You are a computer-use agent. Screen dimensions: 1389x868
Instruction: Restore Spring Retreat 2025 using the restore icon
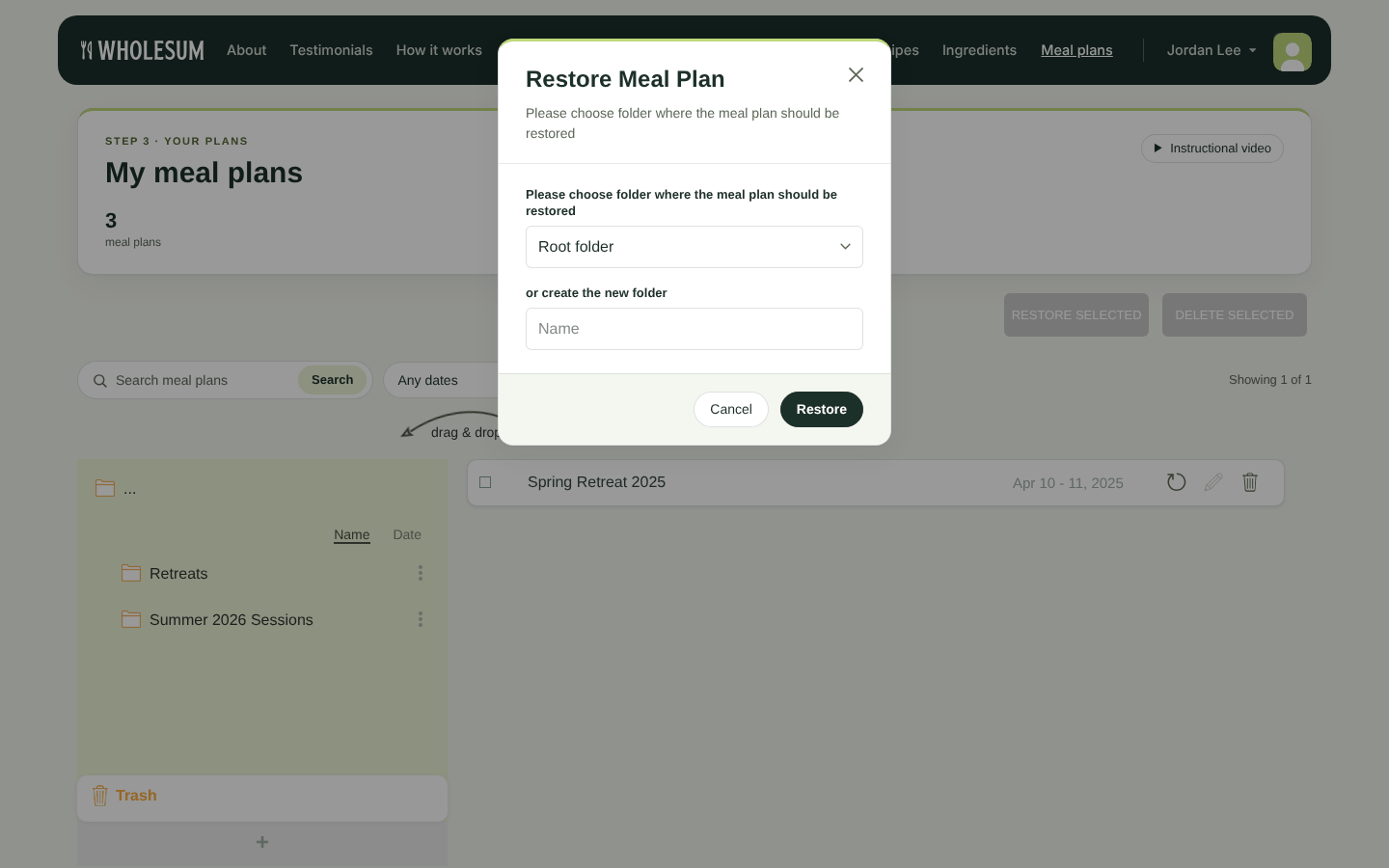click(1176, 482)
